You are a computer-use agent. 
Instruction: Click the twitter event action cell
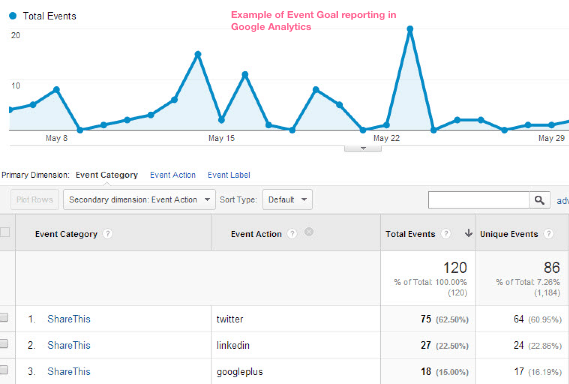point(230,319)
